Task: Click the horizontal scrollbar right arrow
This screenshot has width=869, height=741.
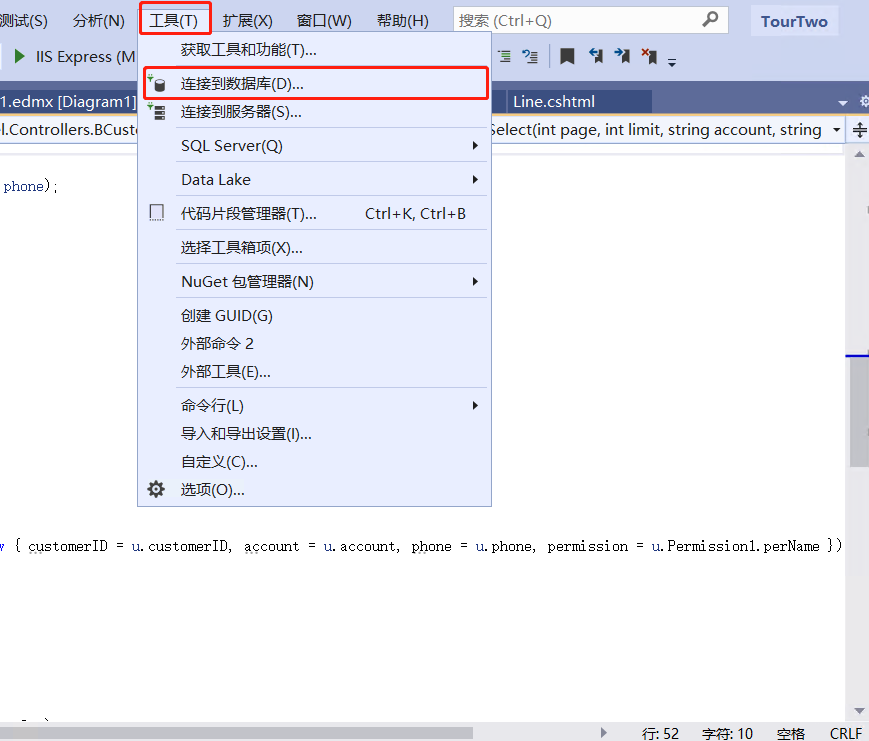Action: coord(604,733)
